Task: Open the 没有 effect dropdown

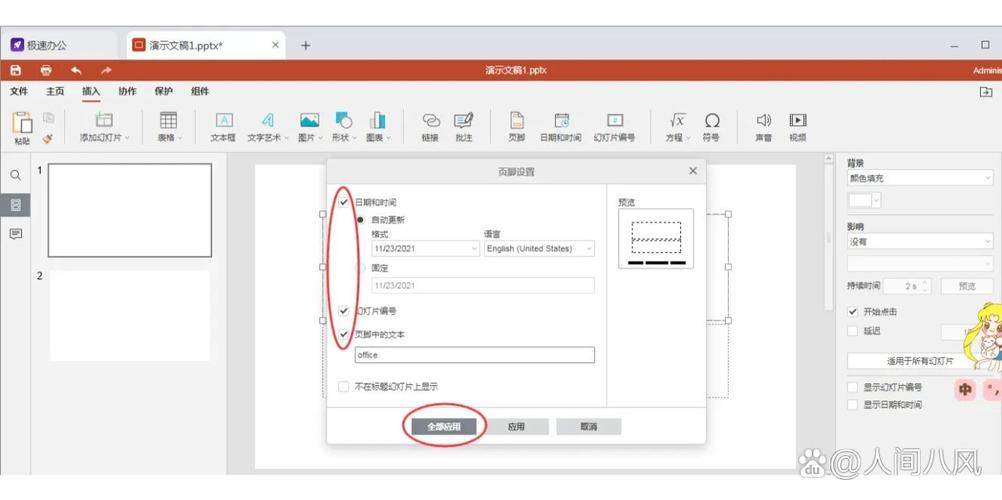Action: click(920, 242)
